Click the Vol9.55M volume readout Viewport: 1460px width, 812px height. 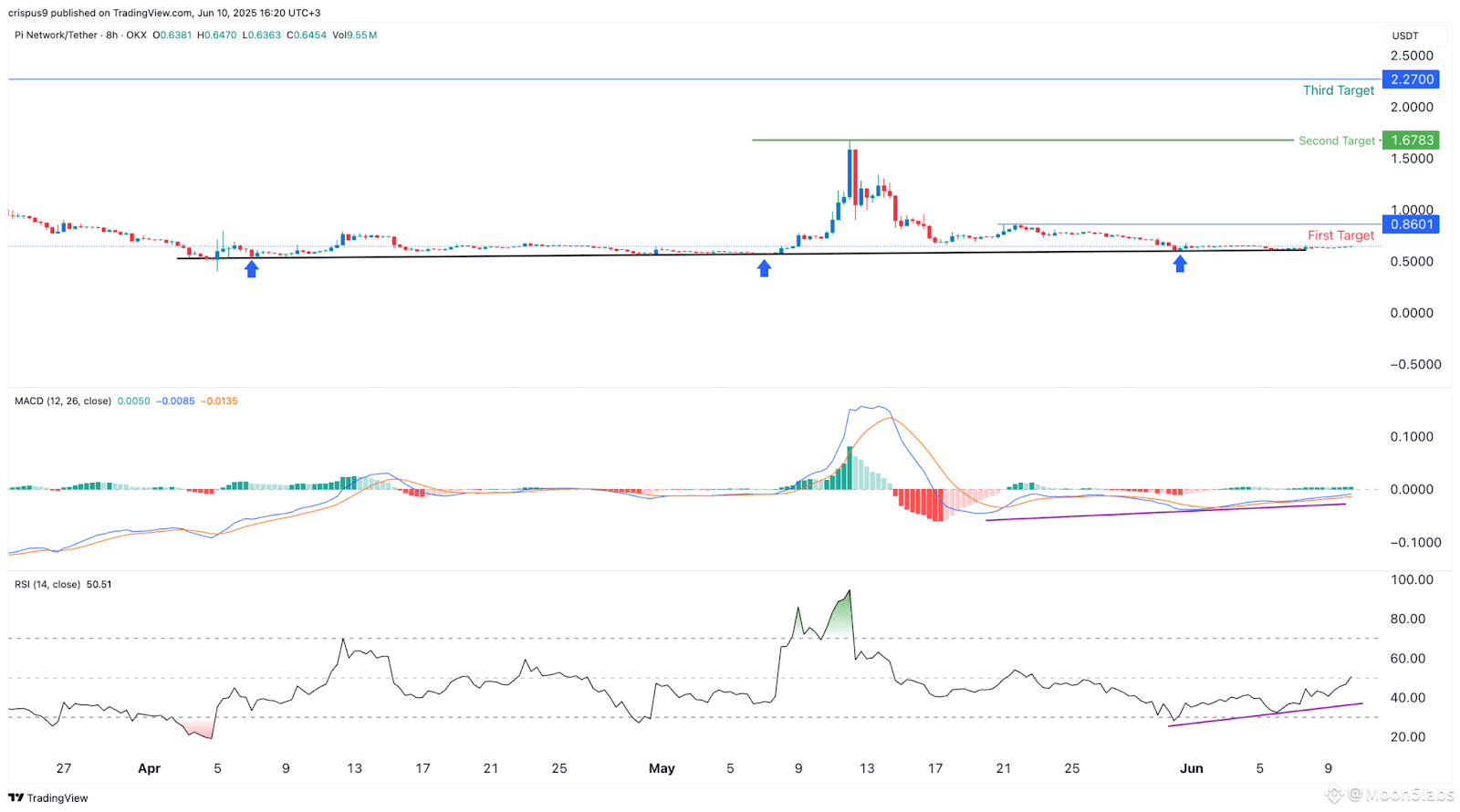[354, 35]
